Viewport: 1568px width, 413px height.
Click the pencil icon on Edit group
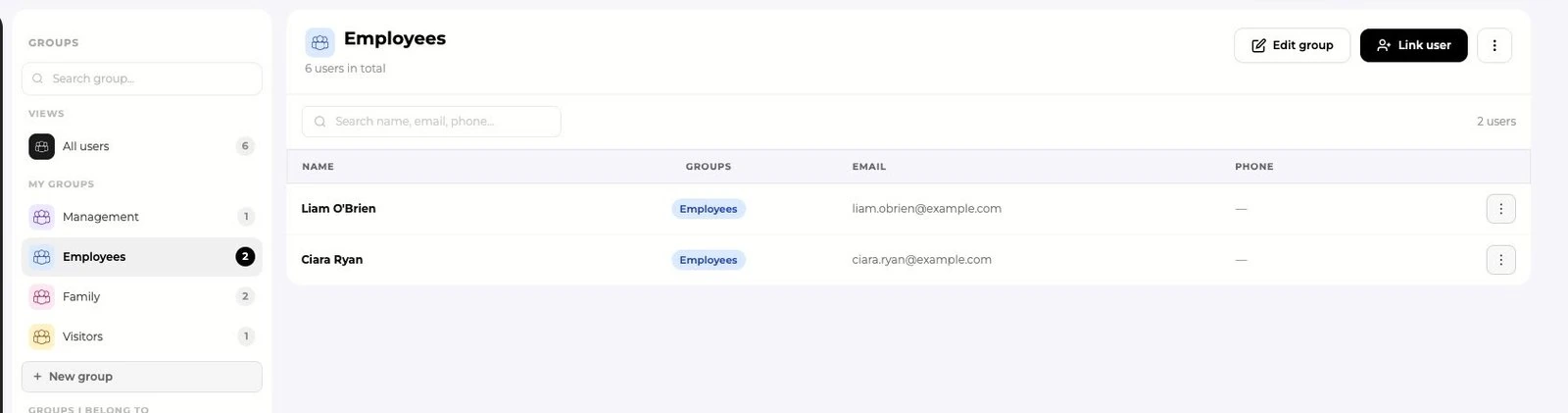click(1258, 45)
